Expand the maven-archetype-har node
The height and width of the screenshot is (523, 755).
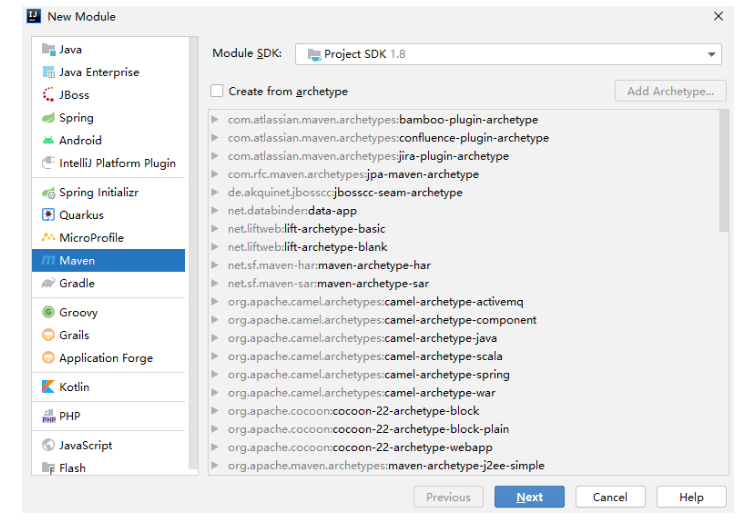click(215, 266)
